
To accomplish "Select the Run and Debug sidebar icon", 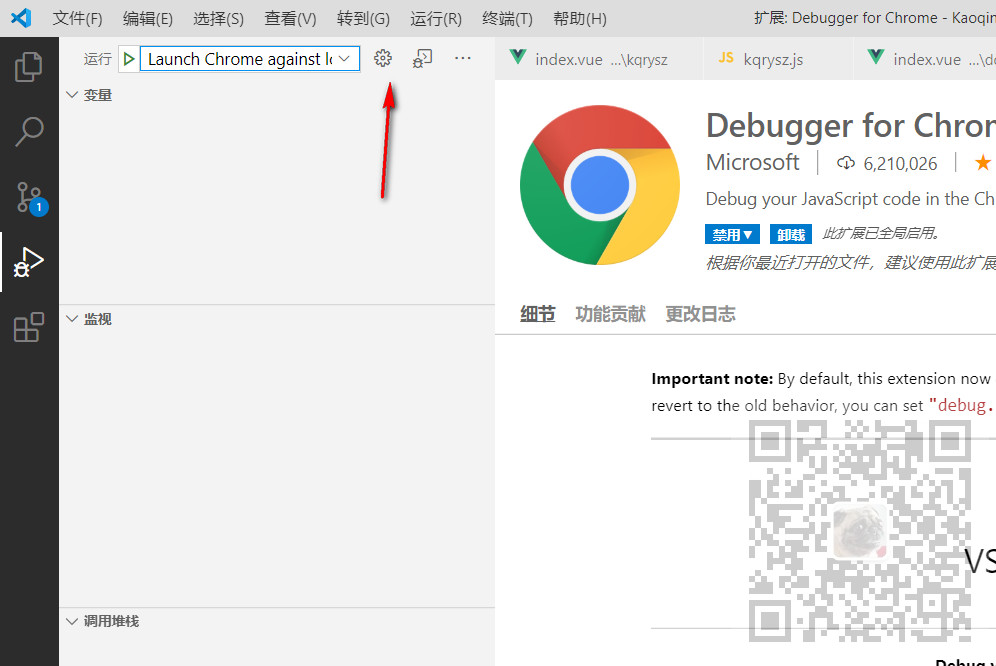I will [28, 262].
